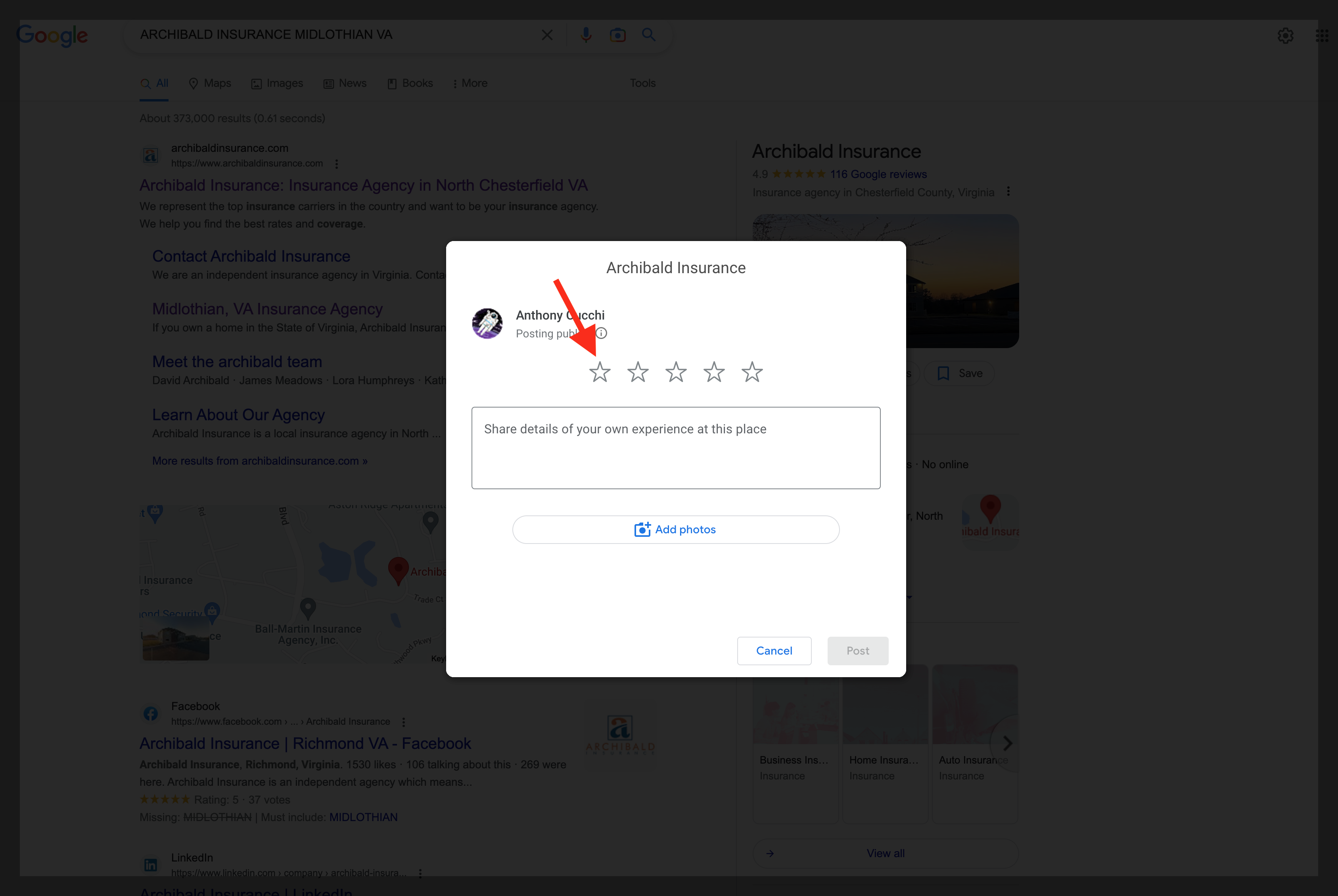Click the posting publicly info icon
Viewport: 1338px width, 896px height.
pos(601,333)
